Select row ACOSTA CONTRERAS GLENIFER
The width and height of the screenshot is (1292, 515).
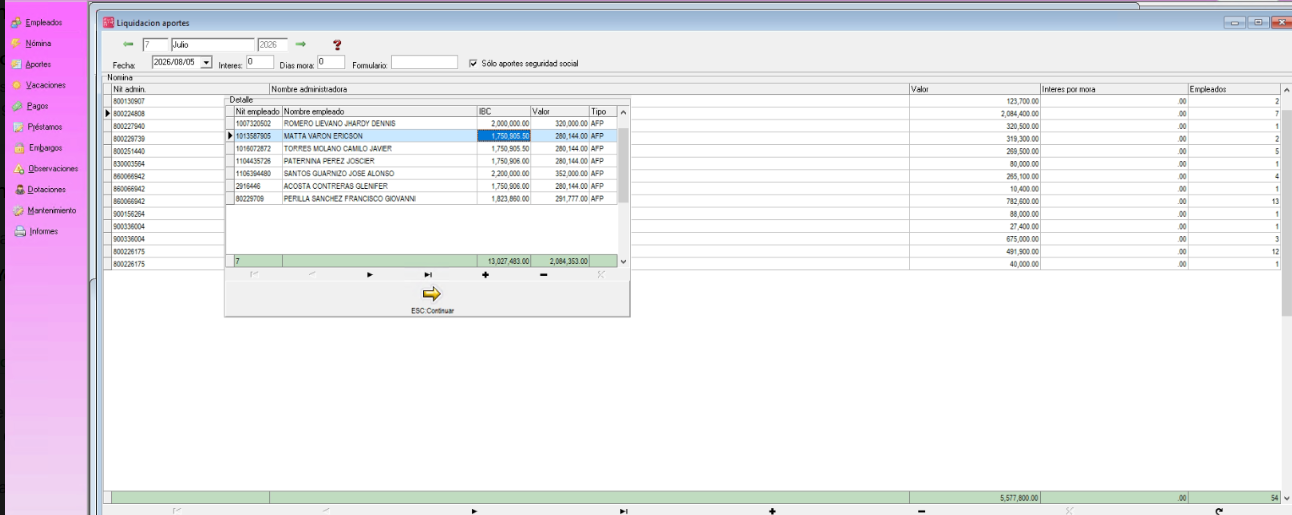422,186
